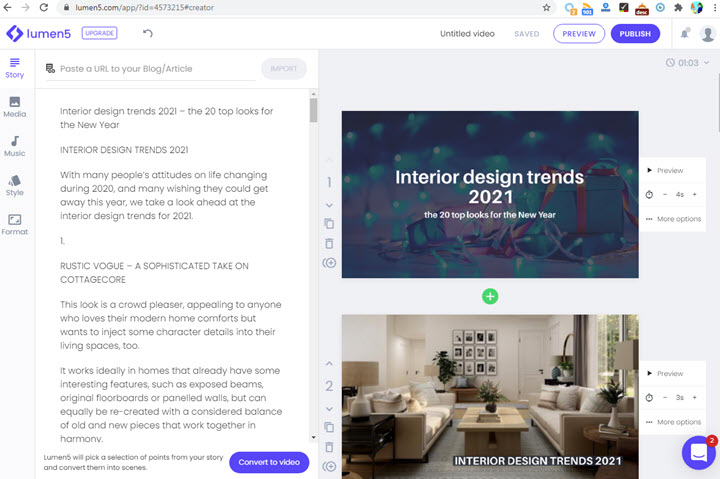Image resolution: width=720 pixels, height=479 pixels.
Task: Open the Story sidebar tab
Action: [x=15, y=68]
